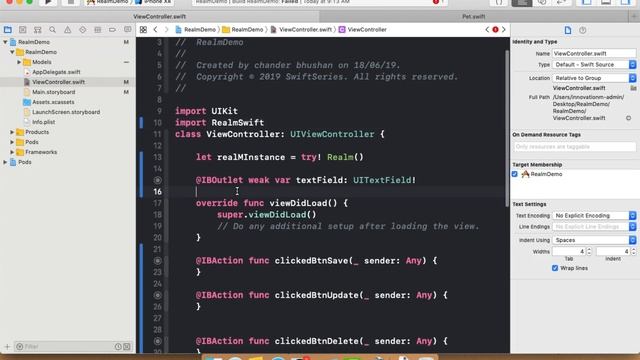Viewport: 640px width, 360px height.
Task: Go forward in editor history
Action: click(166, 29)
